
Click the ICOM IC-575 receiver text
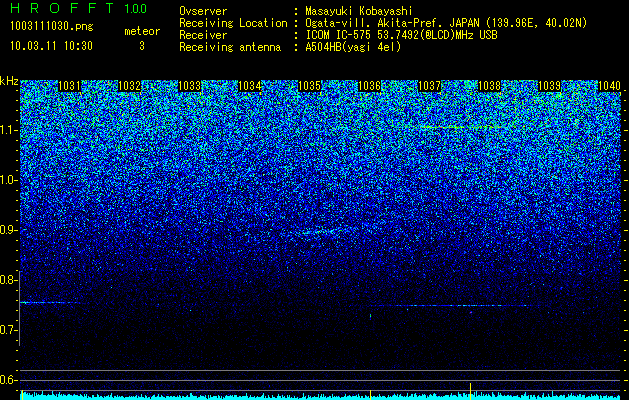(401, 35)
